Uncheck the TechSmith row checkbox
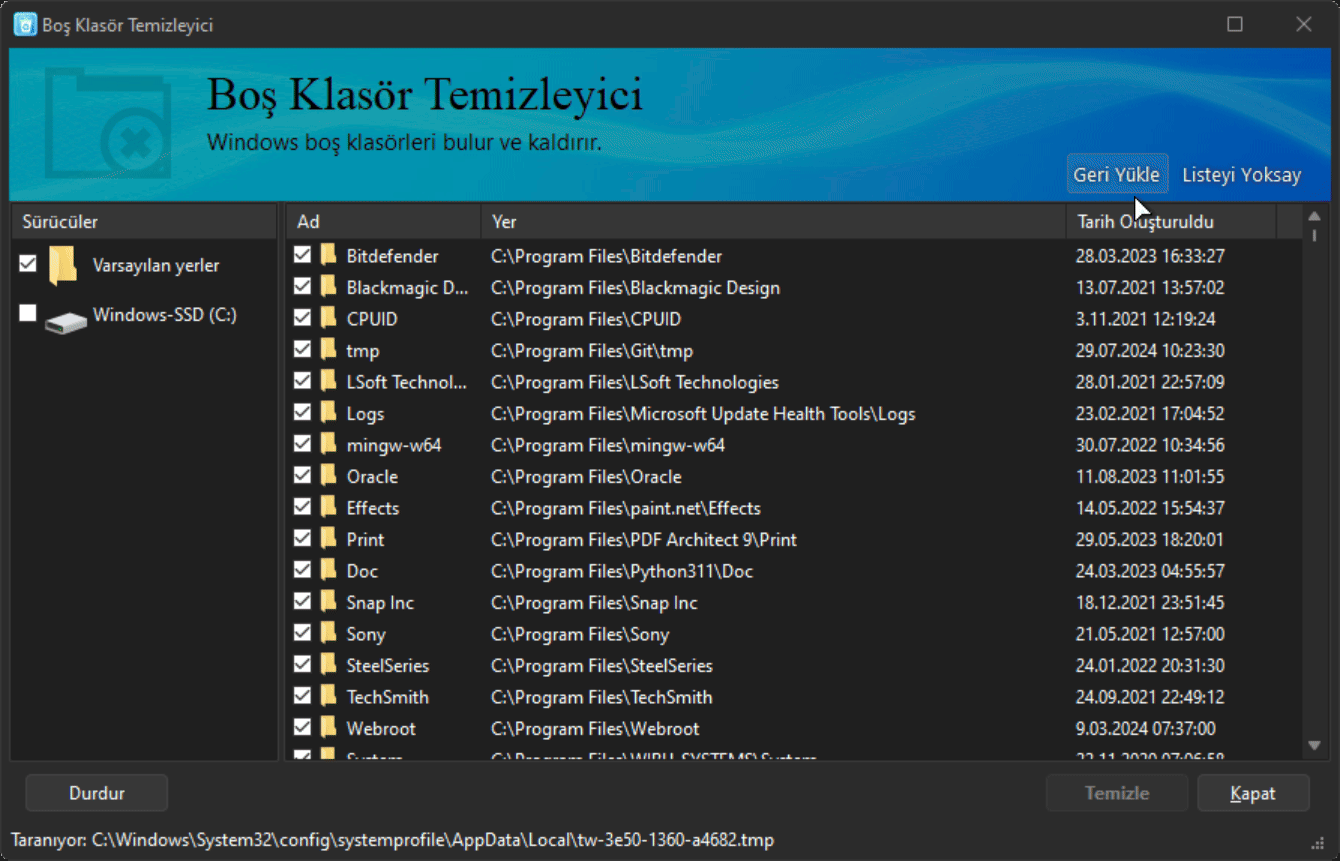The height and width of the screenshot is (861, 1340). [x=303, y=696]
